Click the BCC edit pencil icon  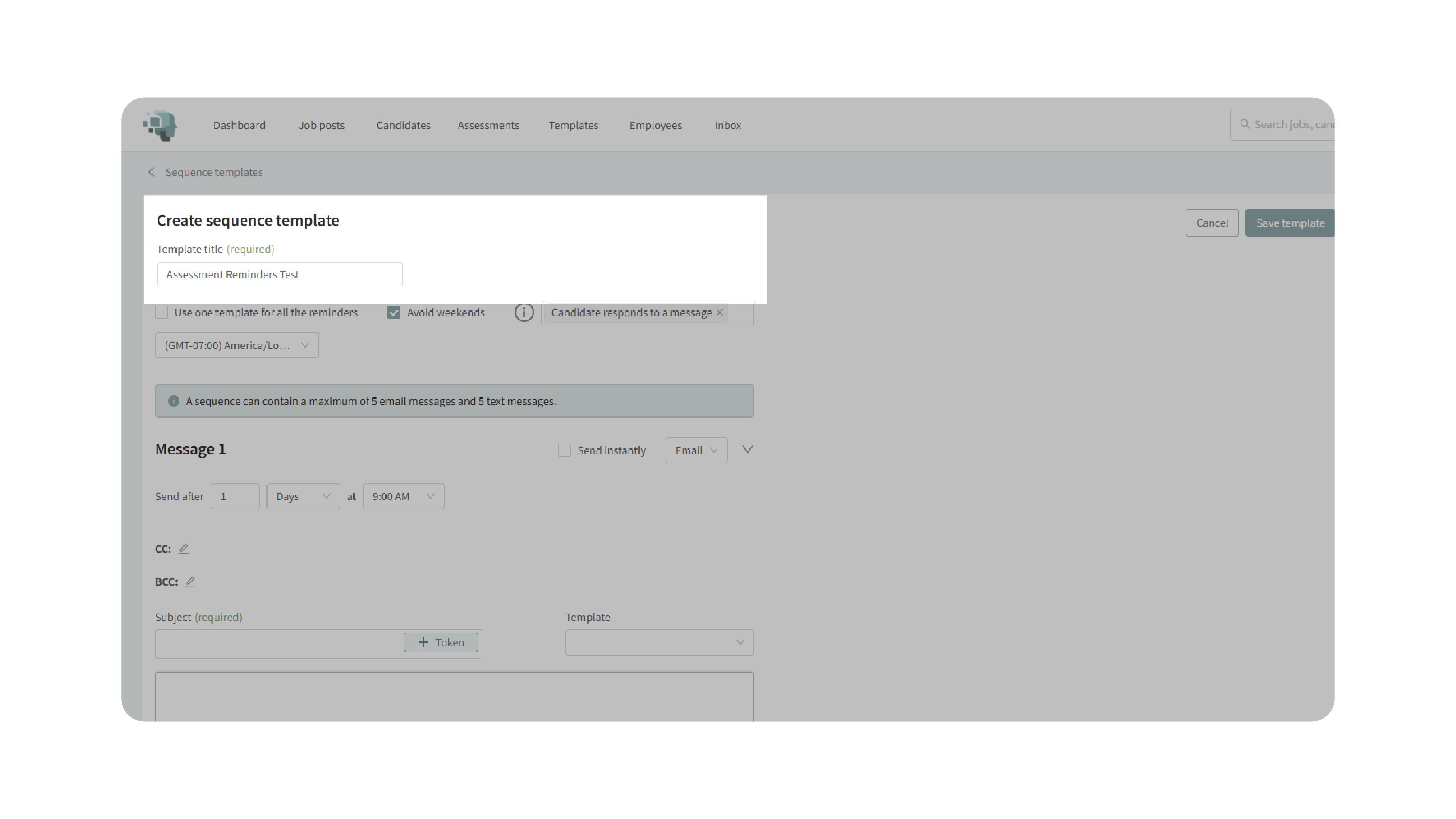pos(190,582)
